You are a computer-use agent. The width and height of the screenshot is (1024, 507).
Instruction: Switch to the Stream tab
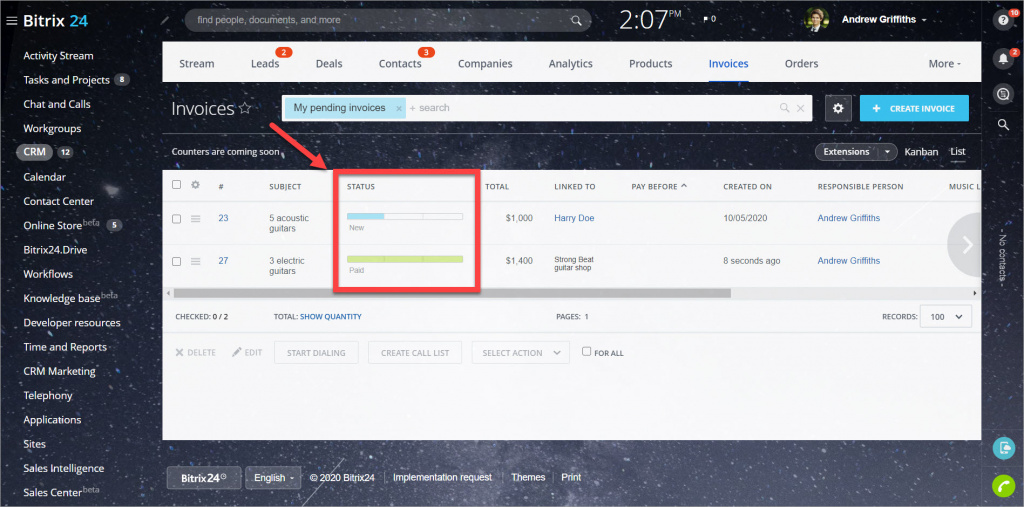coord(197,63)
